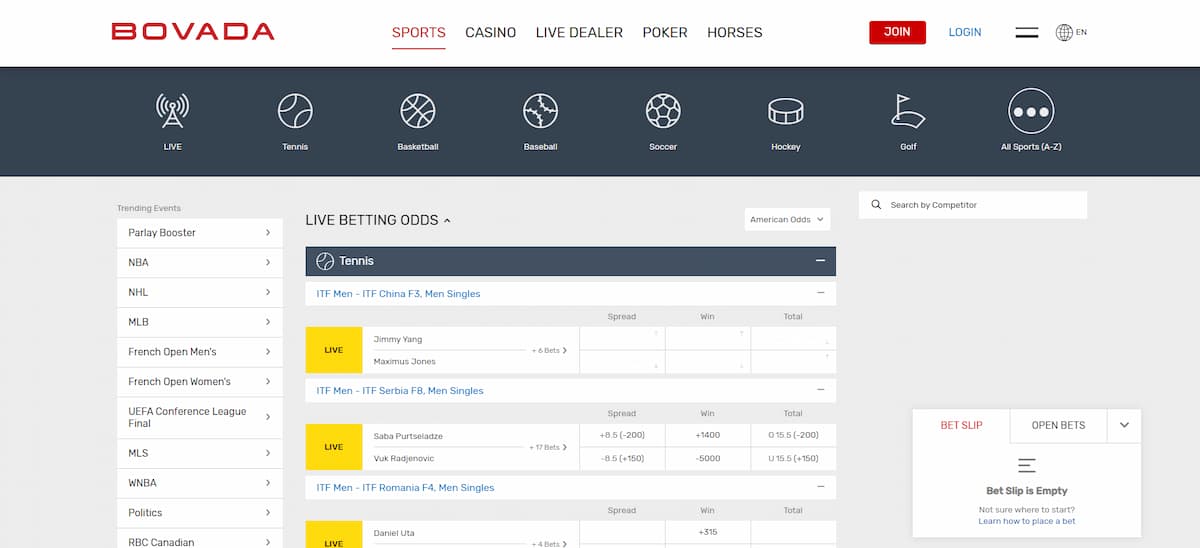
Task: Click the Search by Competitor field
Action: [973, 205]
